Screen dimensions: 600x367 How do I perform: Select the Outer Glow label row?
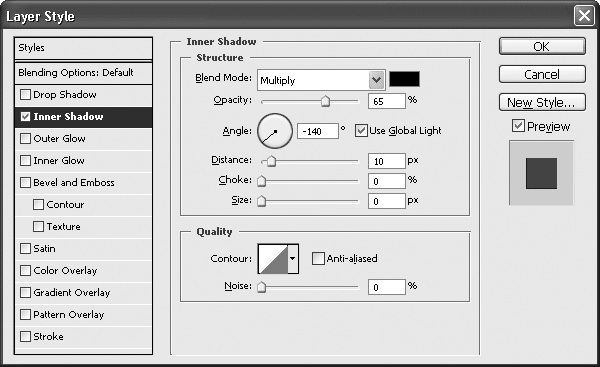[x=83, y=139]
